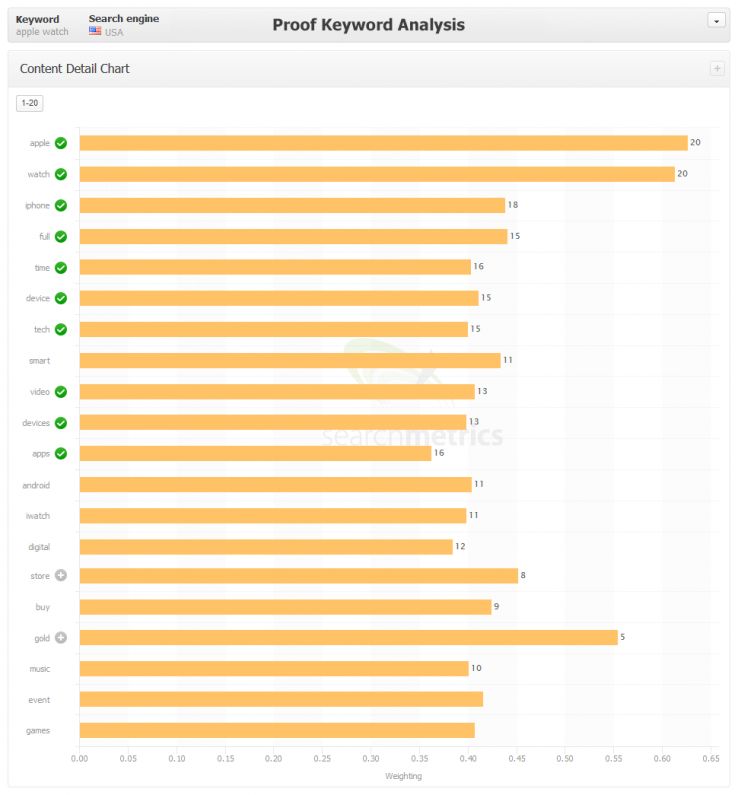Click the green checkmark beside apple
Image resolution: width=738 pixels, height=795 pixels.
pos(61,143)
